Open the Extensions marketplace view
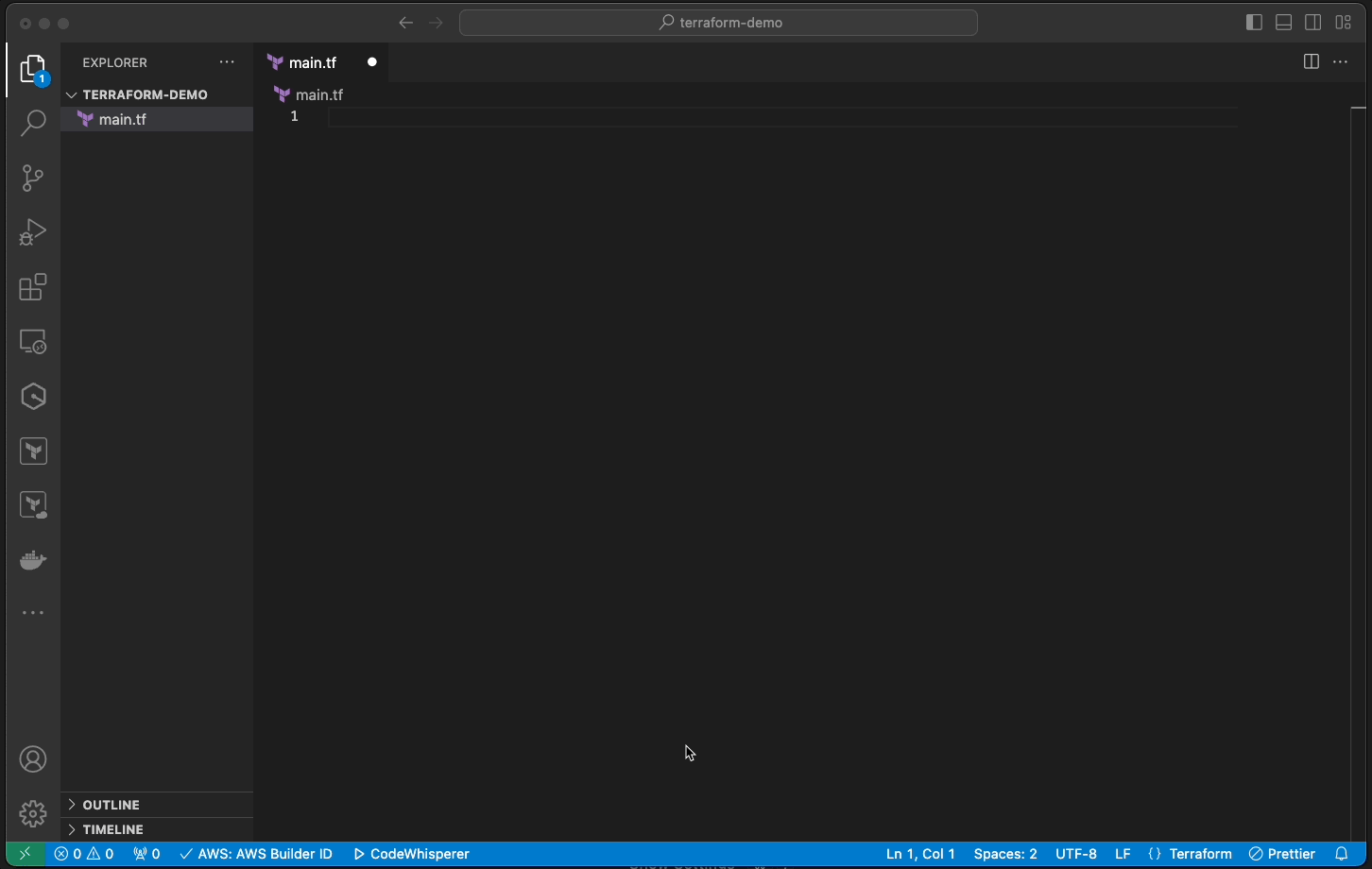Viewport: 1372px width, 869px height. (33, 287)
